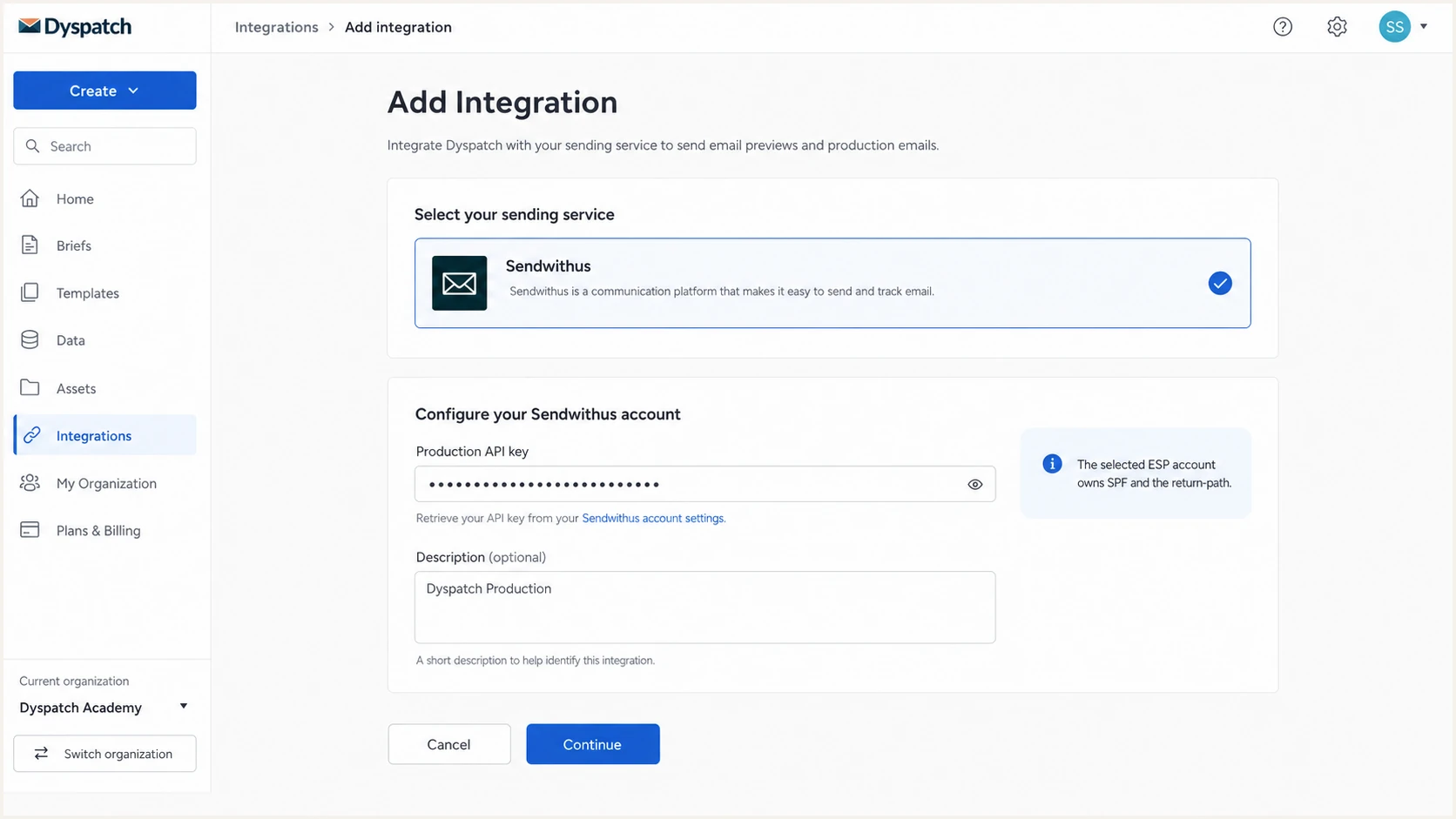The width and height of the screenshot is (1456, 819).
Task: Click the Briefs document icon
Action: point(30,245)
